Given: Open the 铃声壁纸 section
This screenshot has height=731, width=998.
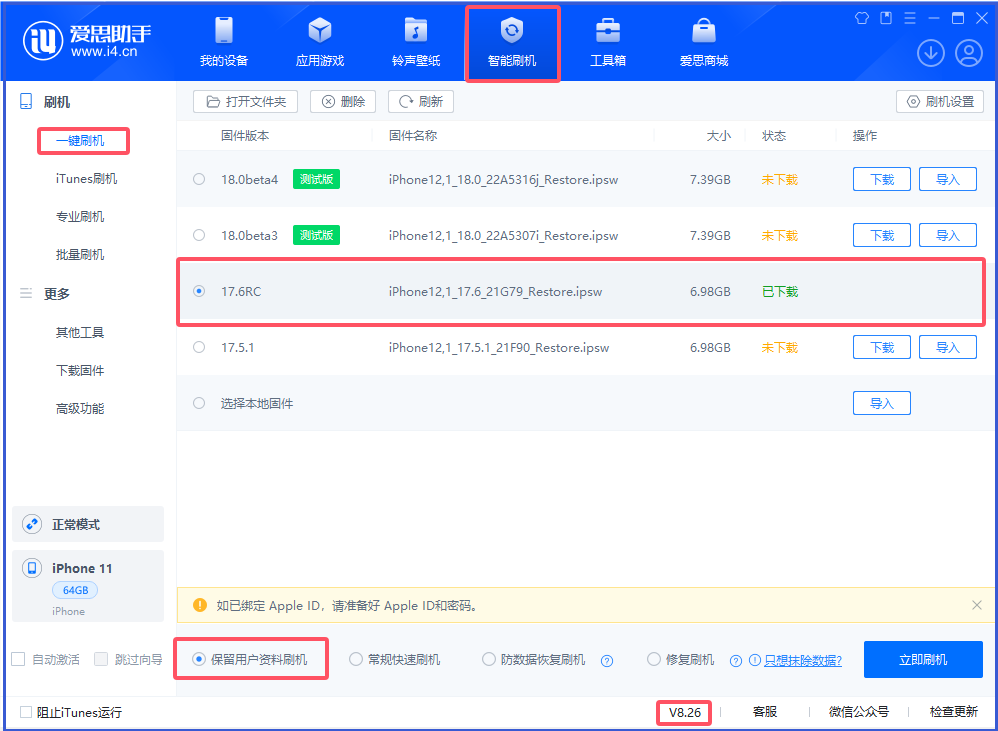Looking at the screenshot, I should [x=416, y=42].
